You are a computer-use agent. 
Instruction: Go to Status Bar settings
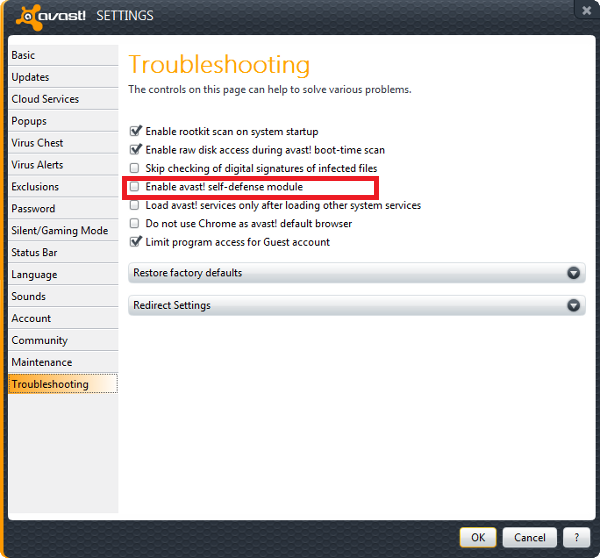[x=63, y=253]
